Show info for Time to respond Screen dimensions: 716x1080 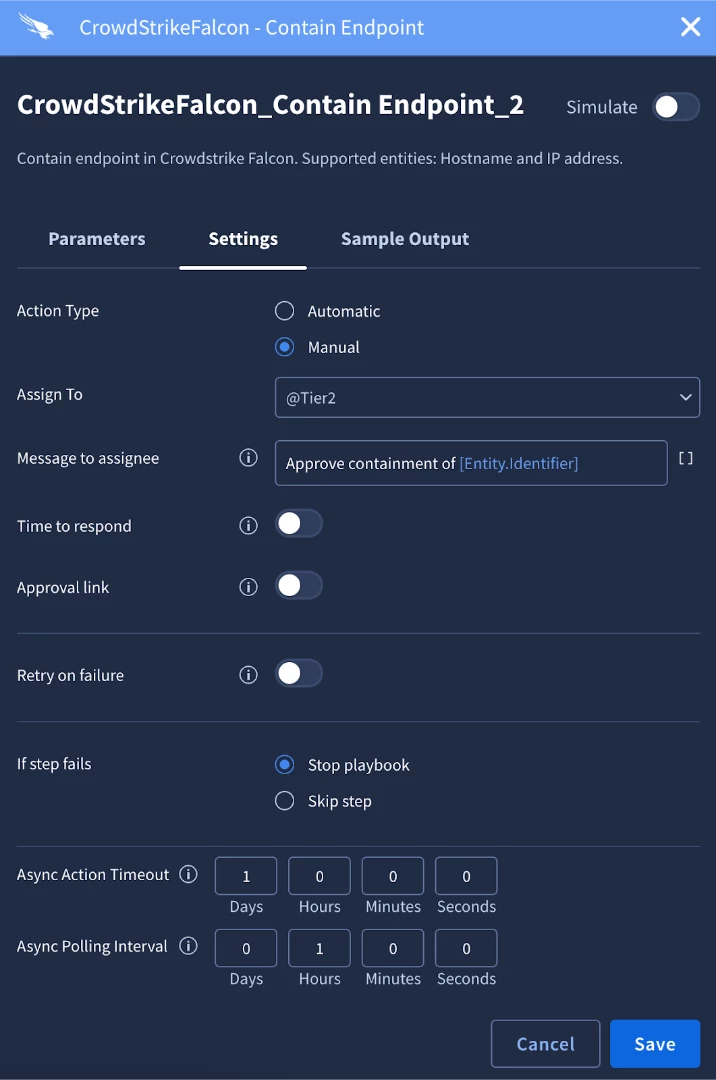[249, 526]
